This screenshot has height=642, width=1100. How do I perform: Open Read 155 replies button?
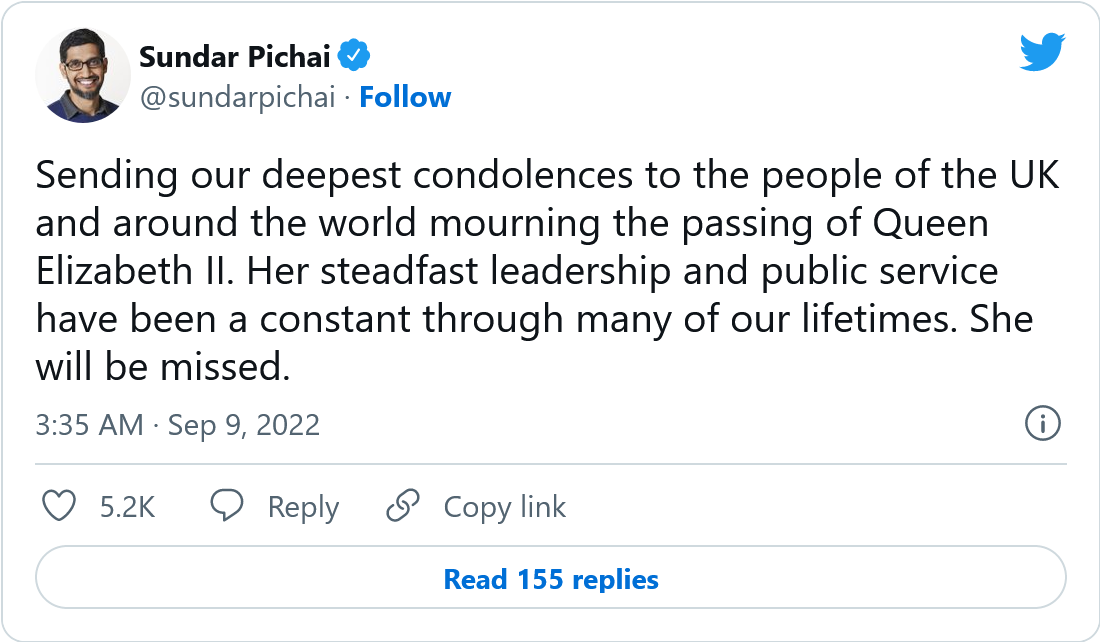(x=551, y=577)
